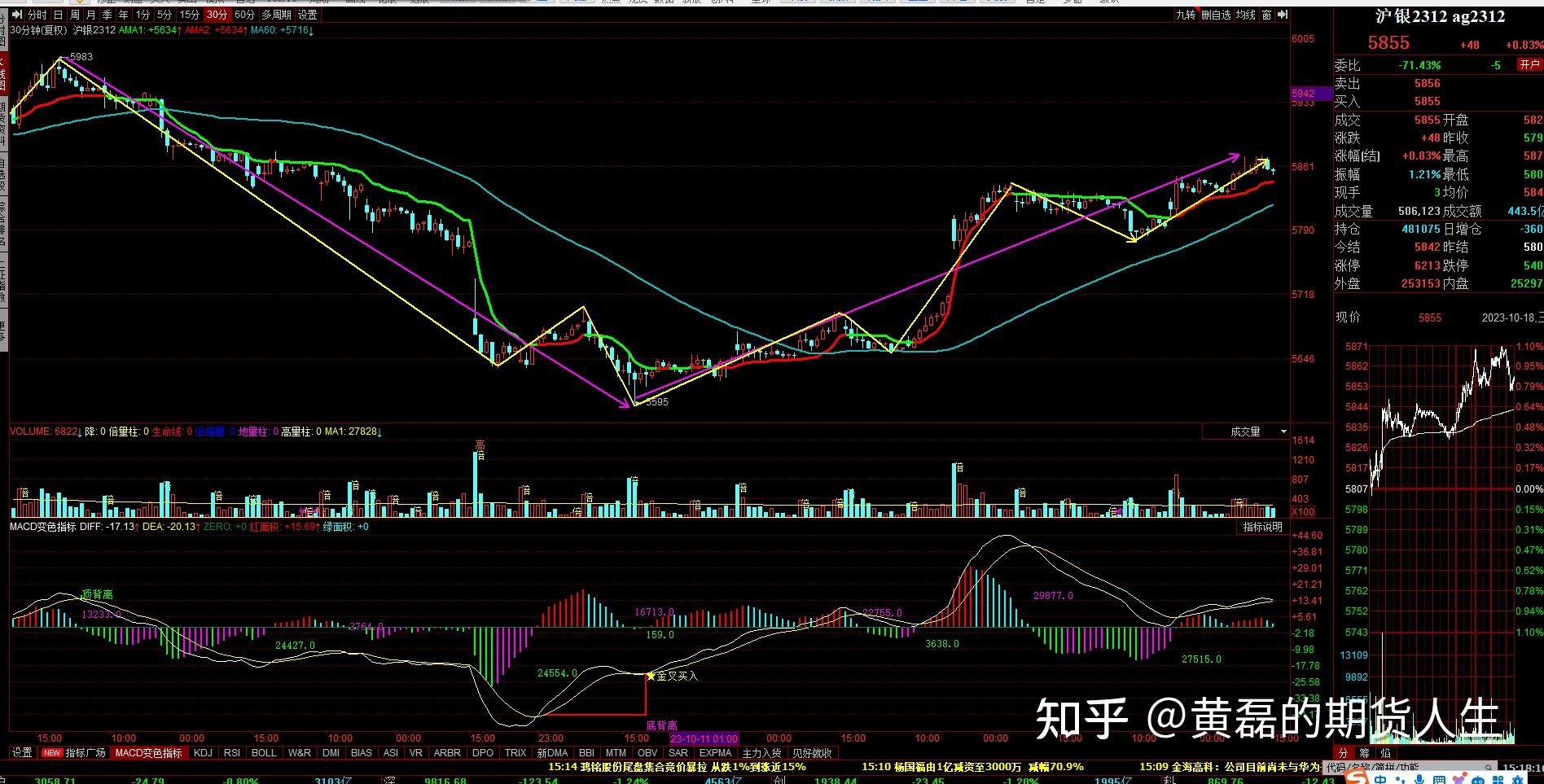Switch indicator to 见好就收
Viewport: 1544px width, 784px height.
pyautogui.click(x=813, y=753)
